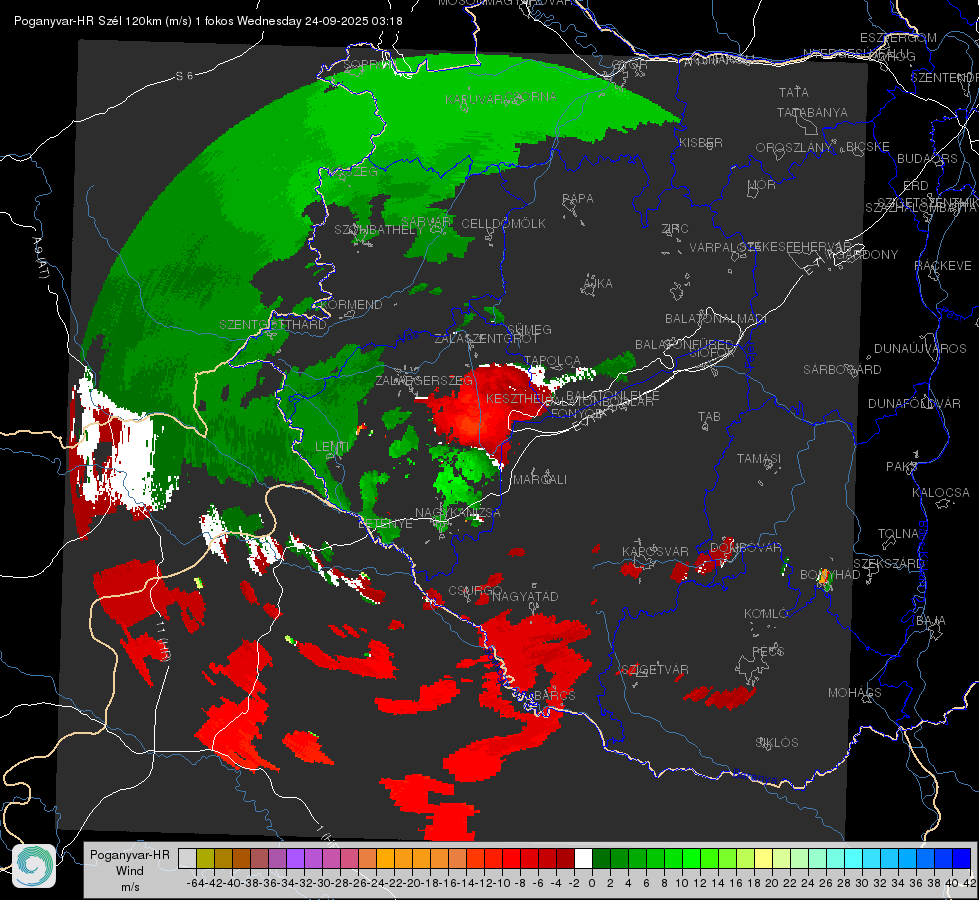Viewport: 979px width, 900px height.
Task: Click the MARCALI city label
Action: coord(539,480)
